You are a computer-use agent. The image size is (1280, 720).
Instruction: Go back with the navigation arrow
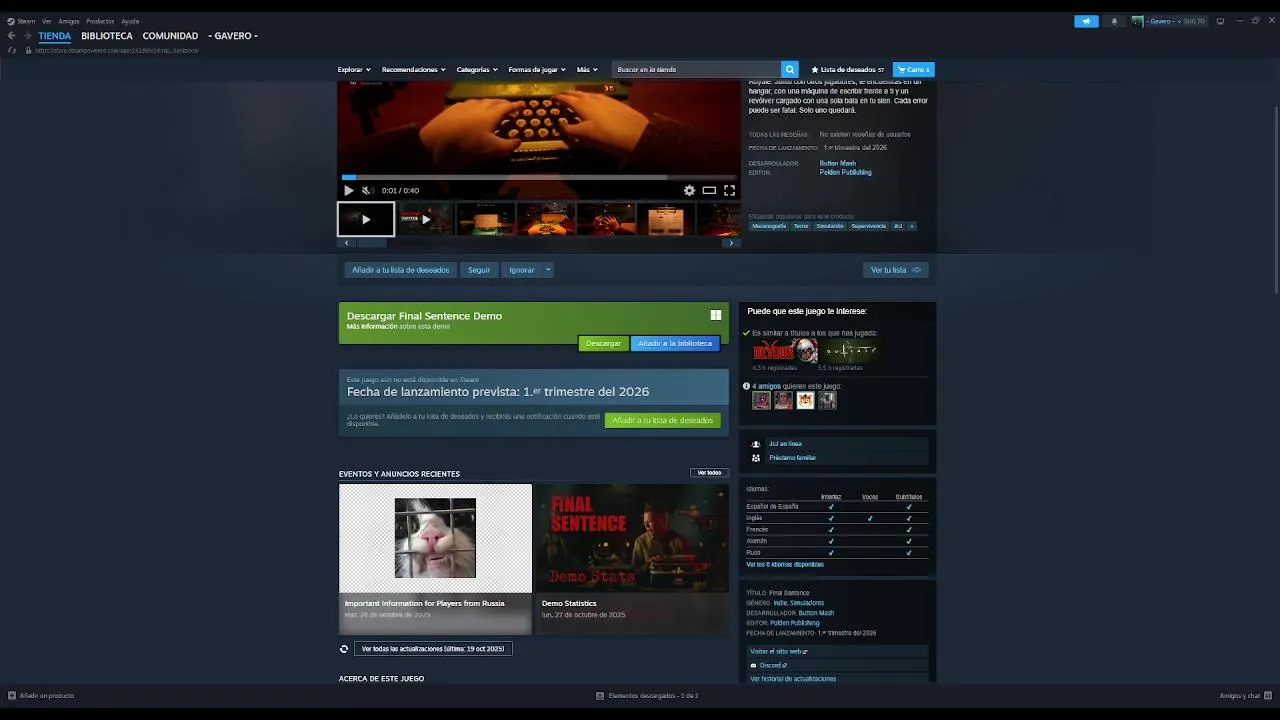12,36
